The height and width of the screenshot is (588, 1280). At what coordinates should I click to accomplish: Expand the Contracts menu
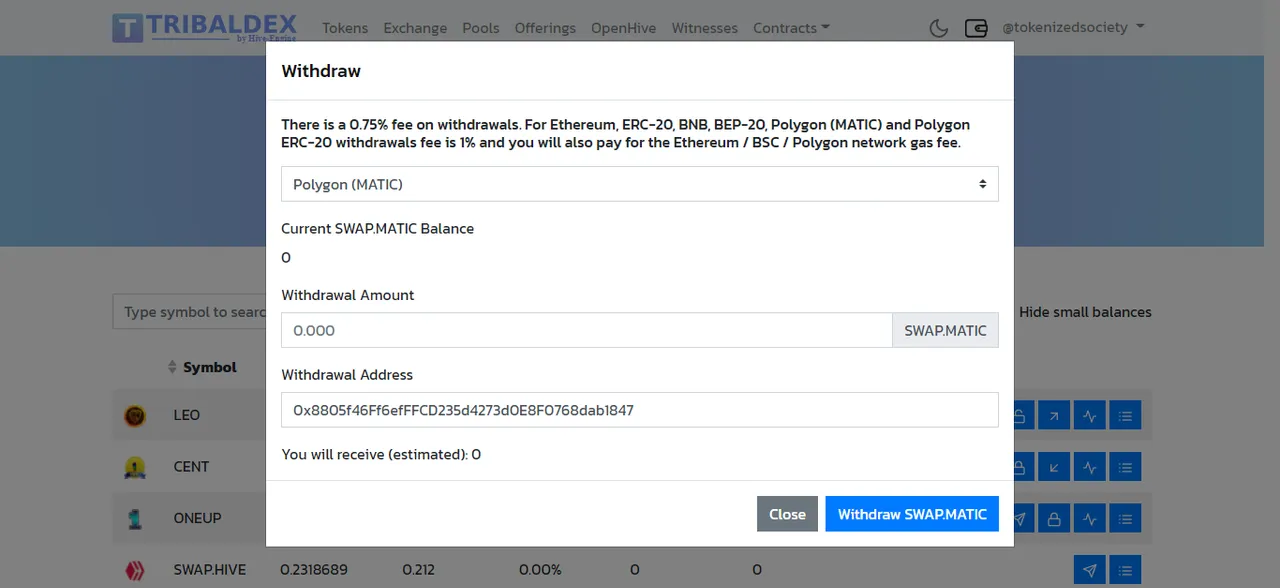coord(791,28)
